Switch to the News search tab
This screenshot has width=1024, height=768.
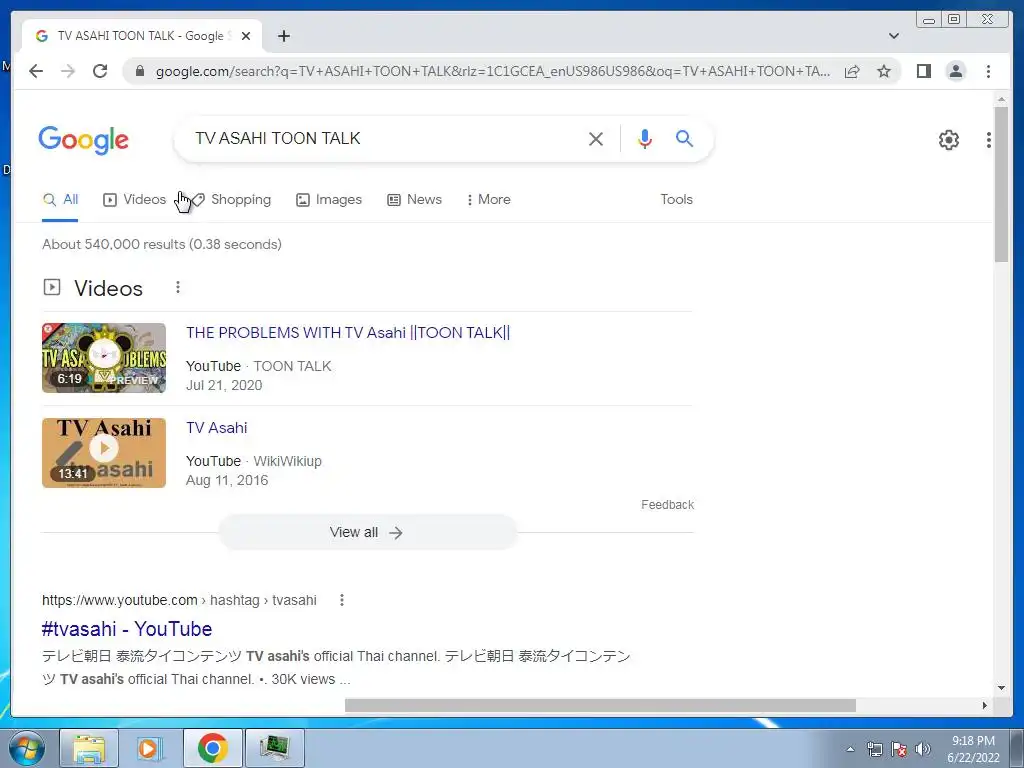click(414, 200)
